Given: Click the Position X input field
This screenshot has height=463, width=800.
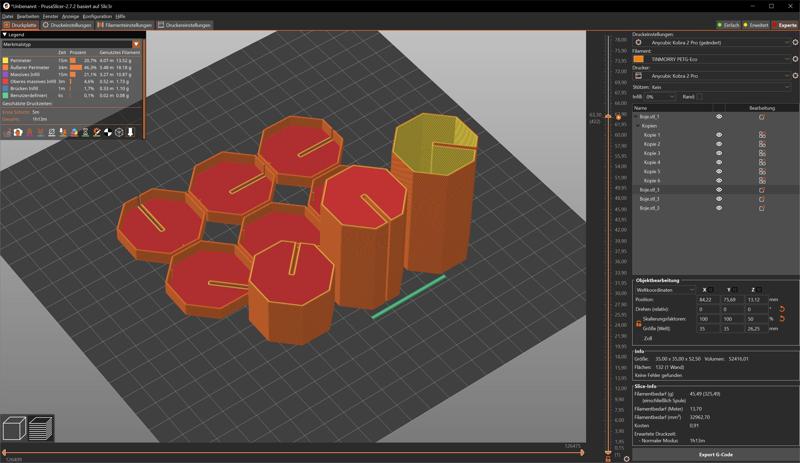Looking at the screenshot, I should (x=708, y=299).
